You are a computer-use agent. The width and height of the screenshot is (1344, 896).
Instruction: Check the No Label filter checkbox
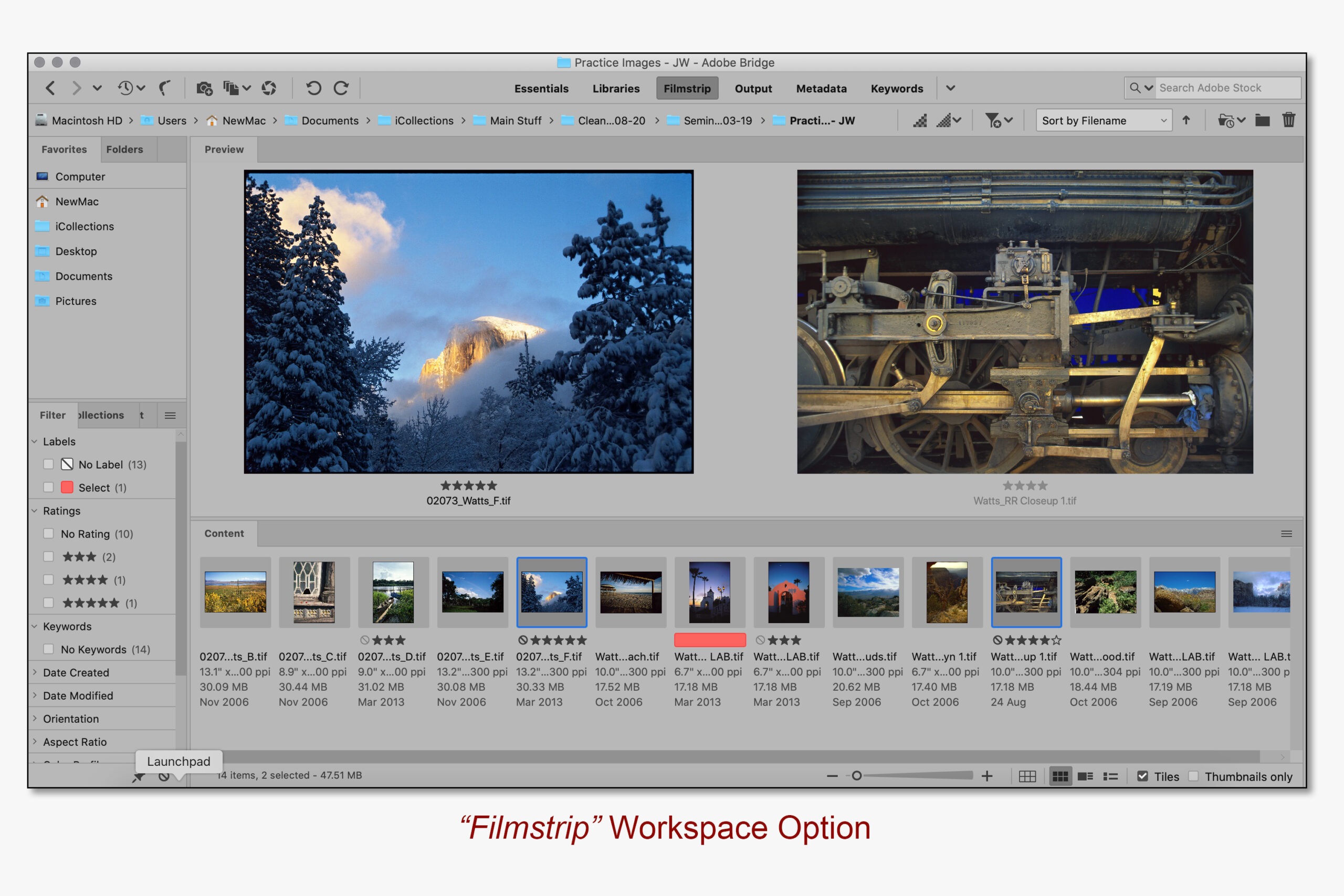(49, 464)
